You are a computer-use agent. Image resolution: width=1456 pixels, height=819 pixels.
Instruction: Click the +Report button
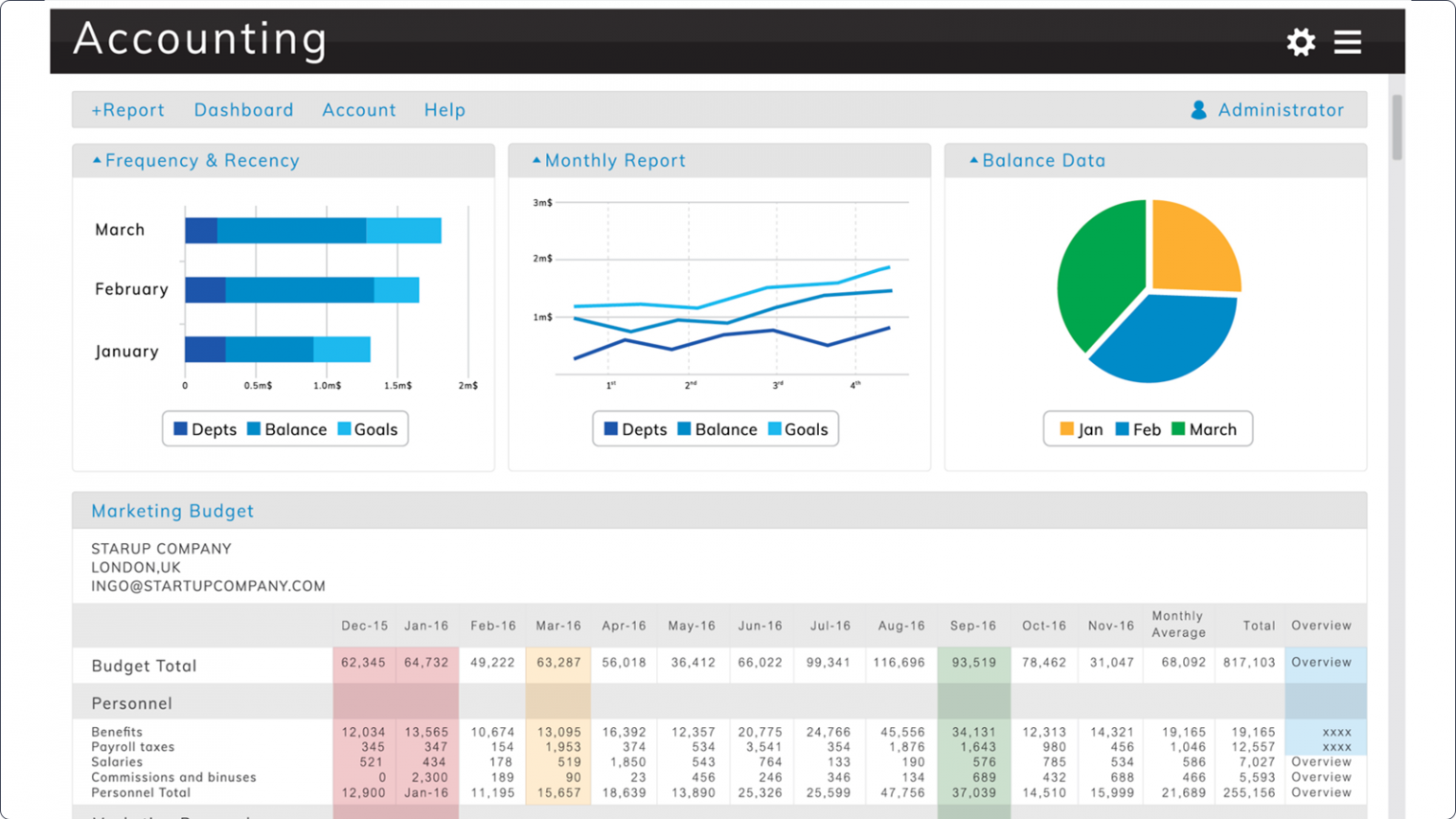click(127, 110)
